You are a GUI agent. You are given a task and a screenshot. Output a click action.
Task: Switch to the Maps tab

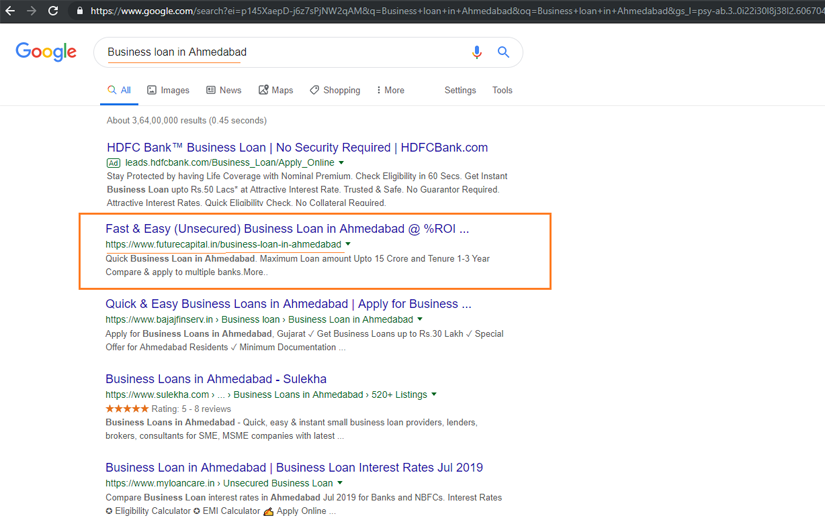(x=276, y=90)
